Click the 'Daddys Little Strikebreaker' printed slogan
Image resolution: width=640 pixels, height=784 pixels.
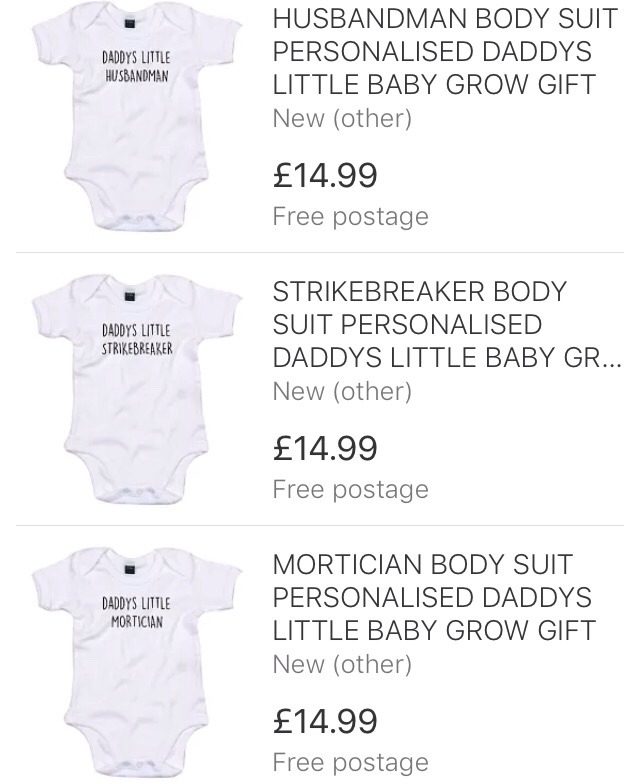136,339
